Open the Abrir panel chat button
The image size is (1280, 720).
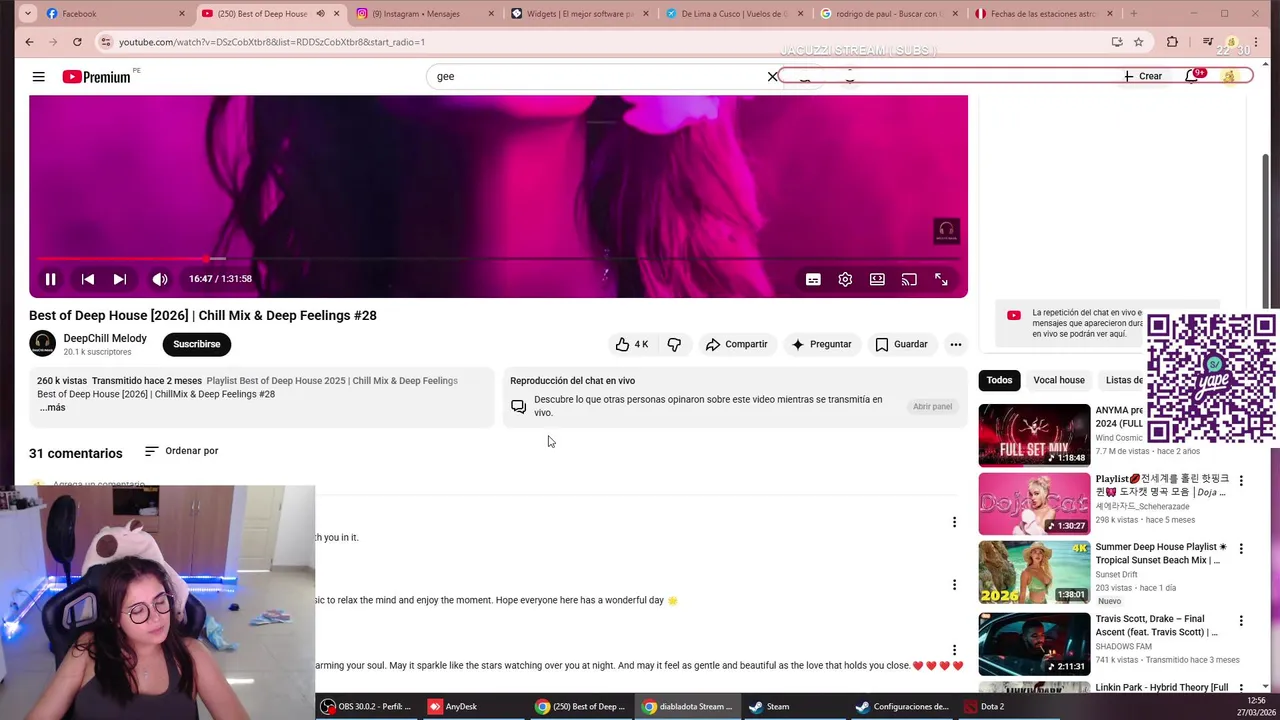tap(932, 406)
